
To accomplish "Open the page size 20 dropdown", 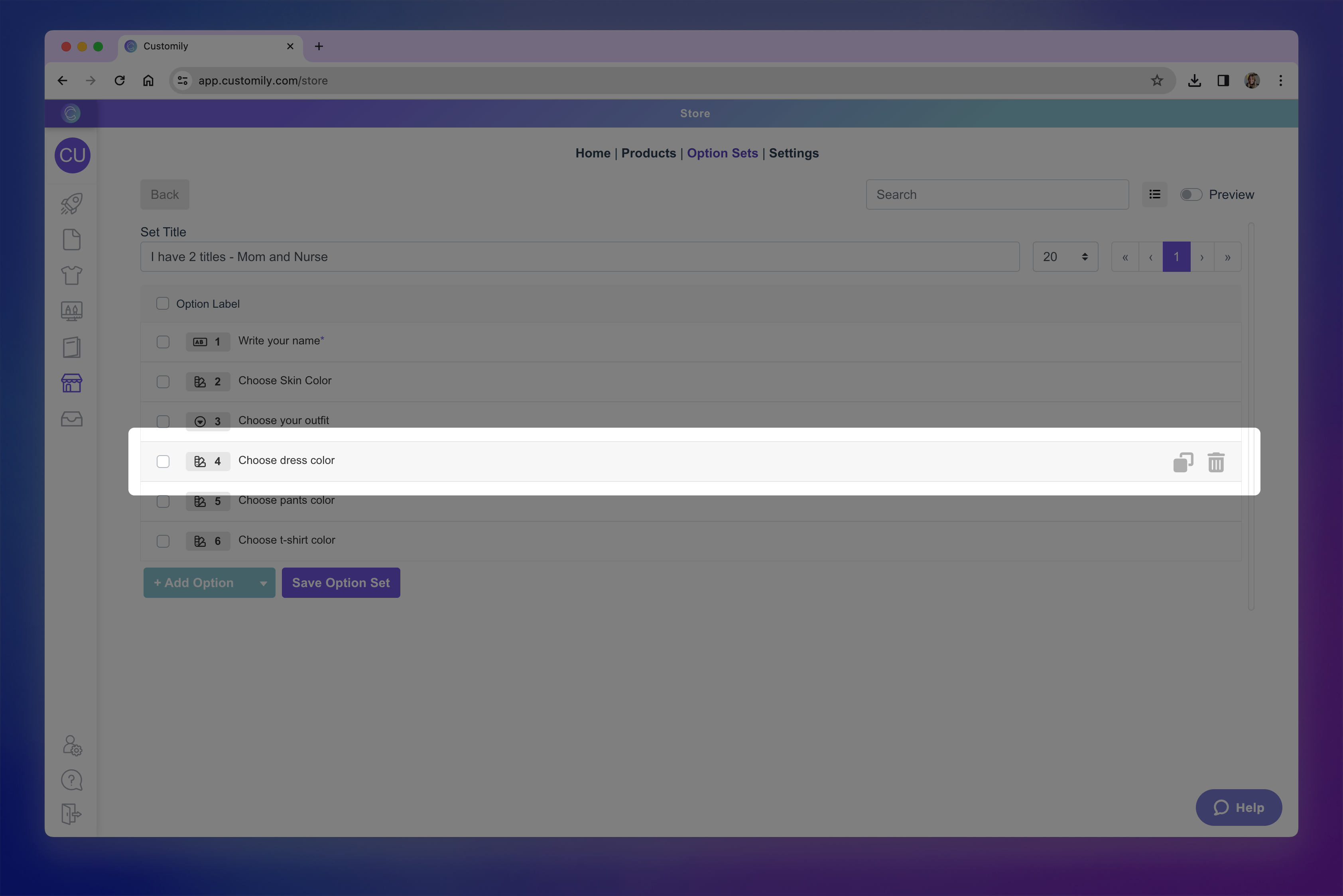I will pyautogui.click(x=1065, y=257).
